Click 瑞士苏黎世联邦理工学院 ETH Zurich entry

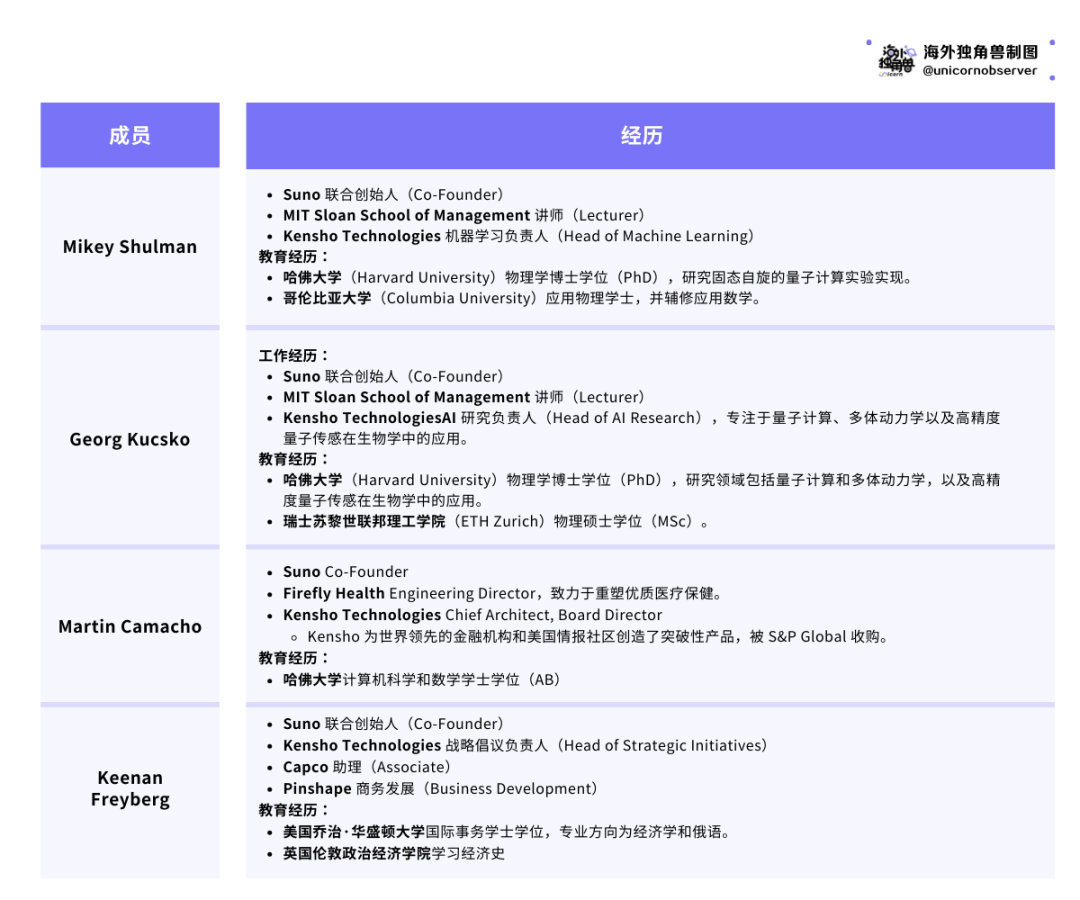tap(496, 521)
